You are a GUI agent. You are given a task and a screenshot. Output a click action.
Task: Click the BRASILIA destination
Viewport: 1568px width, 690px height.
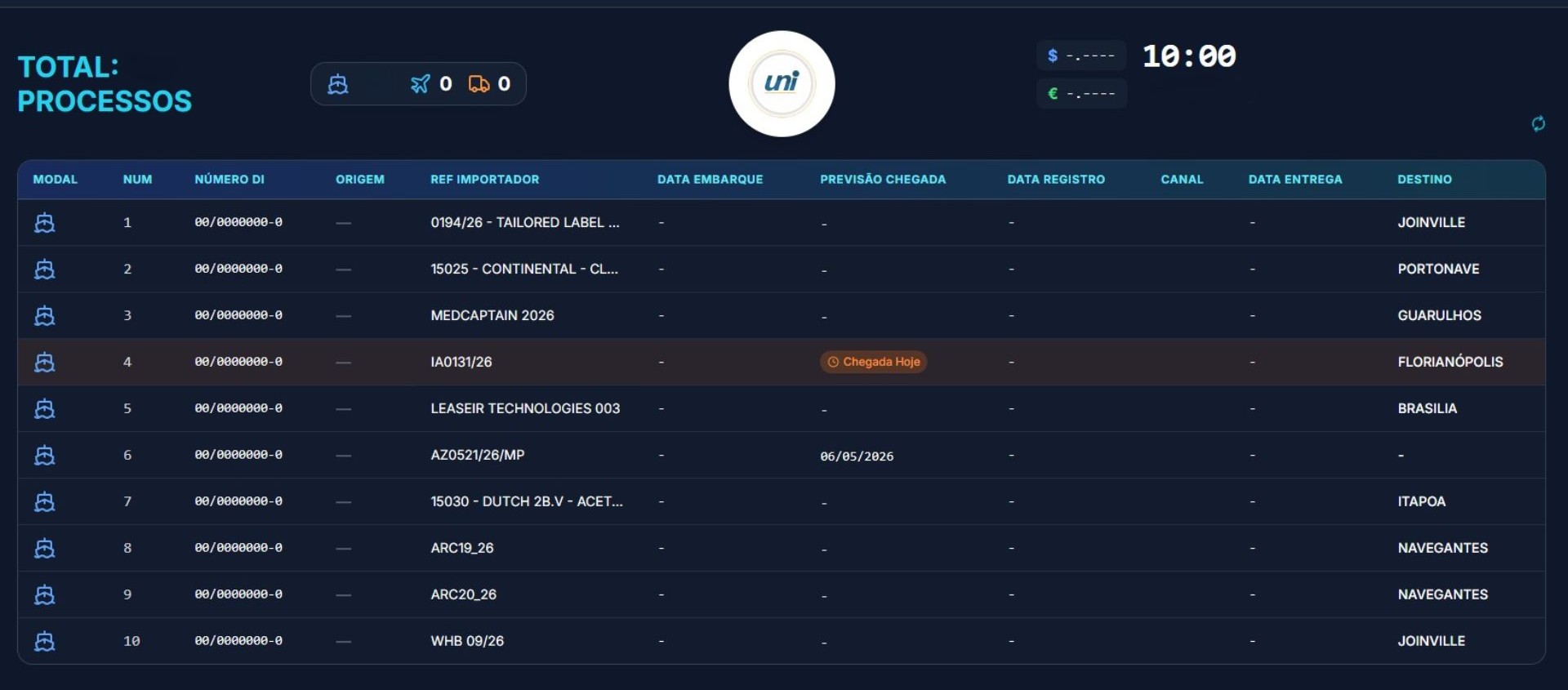(x=1427, y=408)
